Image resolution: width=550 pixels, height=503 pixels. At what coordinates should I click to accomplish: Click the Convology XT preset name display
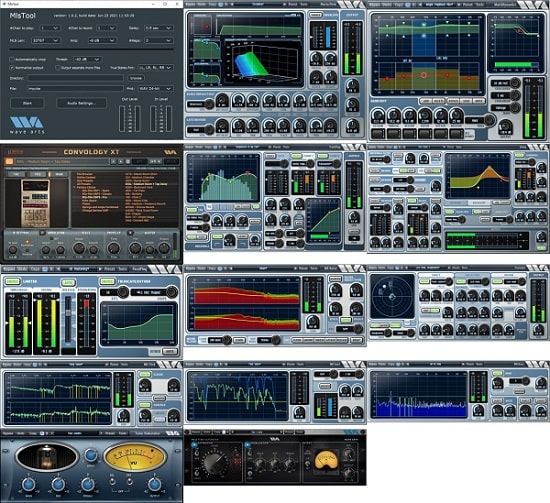[x=62, y=161]
